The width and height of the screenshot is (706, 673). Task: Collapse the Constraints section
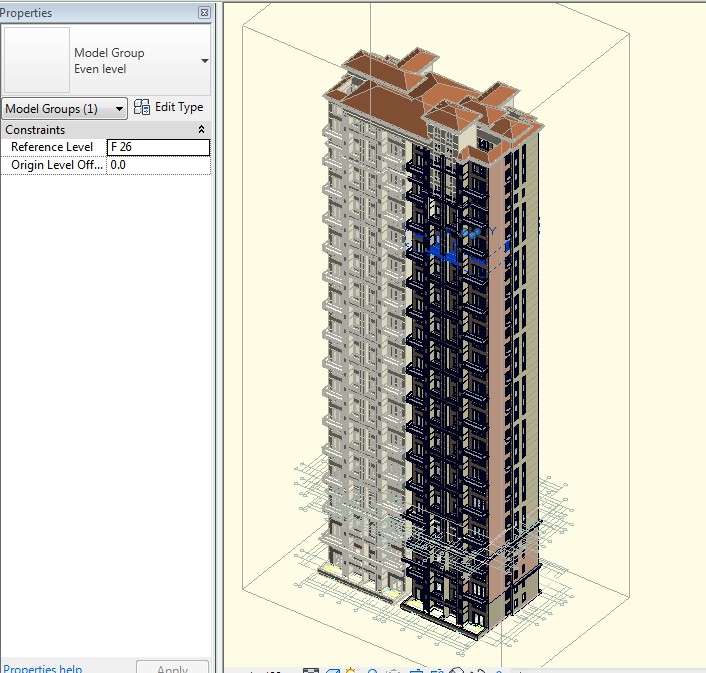coord(201,130)
